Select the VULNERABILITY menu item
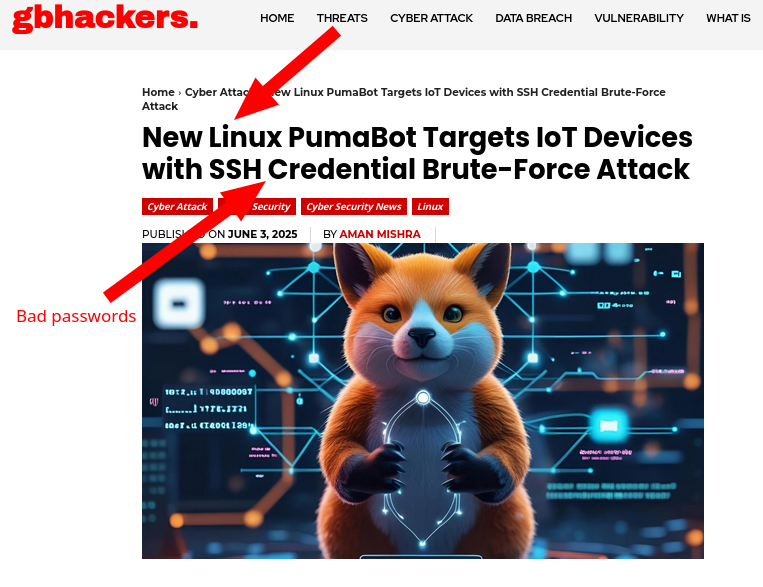 coord(639,18)
